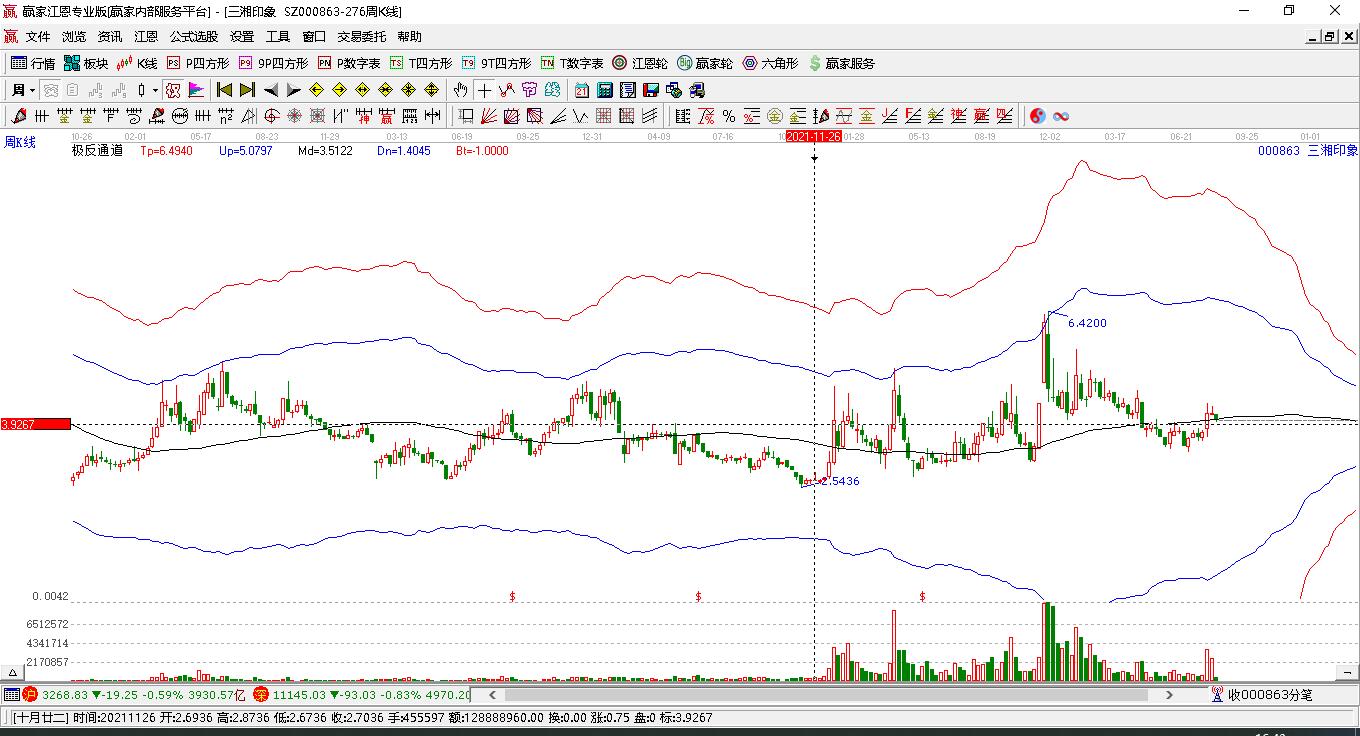The height and width of the screenshot is (736, 1360).
Task: Open the 六角形 hexagon tool
Action: (x=770, y=63)
